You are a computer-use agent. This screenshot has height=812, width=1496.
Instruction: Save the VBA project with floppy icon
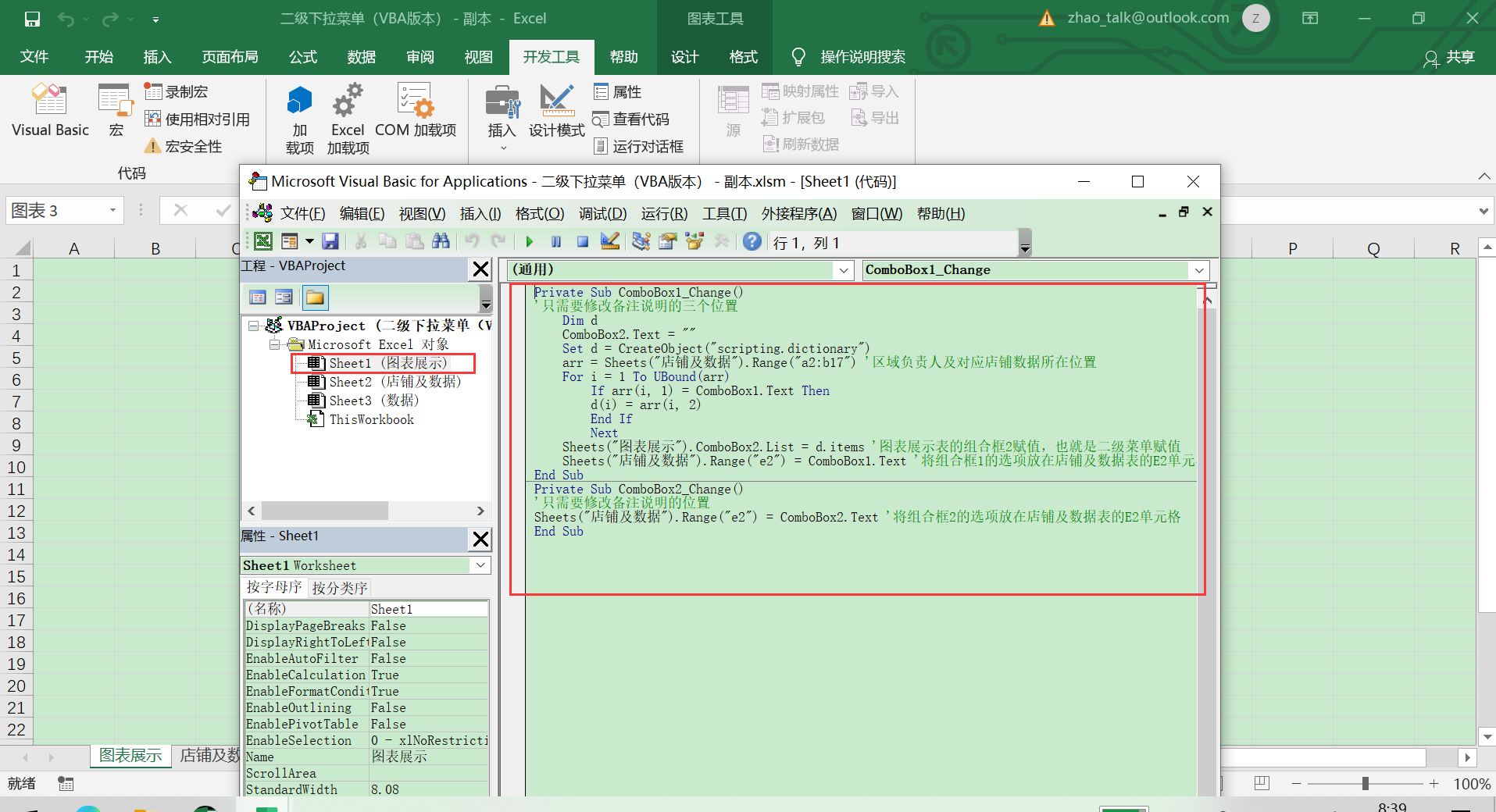330,242
